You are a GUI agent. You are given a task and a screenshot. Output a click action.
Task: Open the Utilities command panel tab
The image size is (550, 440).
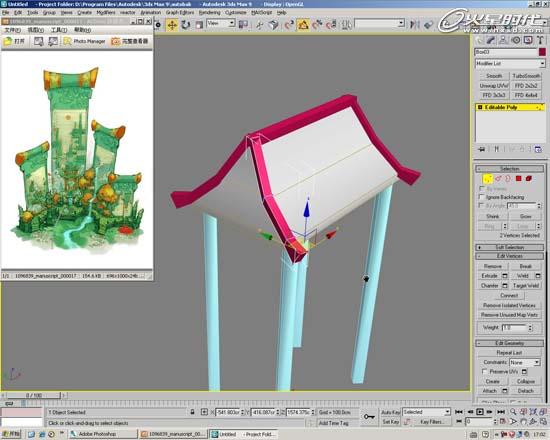point(540,40)
